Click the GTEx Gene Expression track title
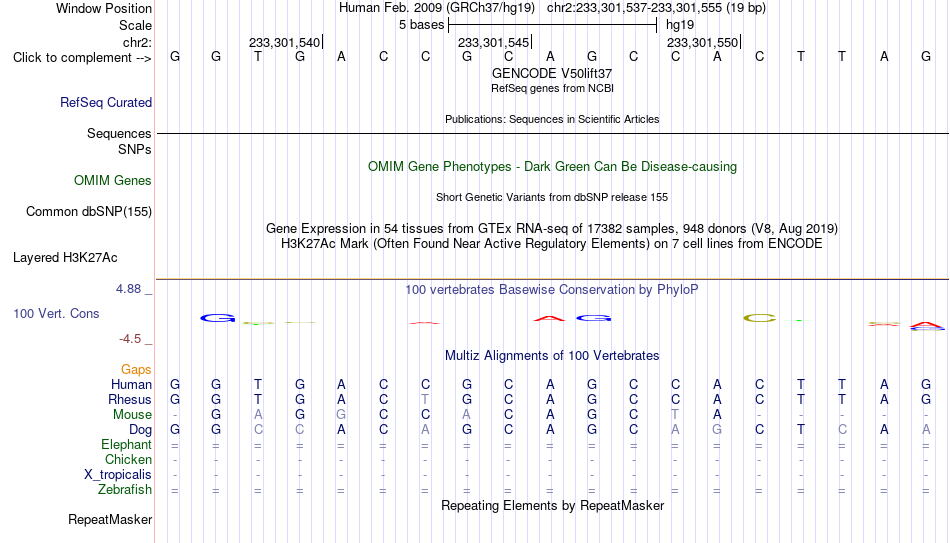 point(552,228)
